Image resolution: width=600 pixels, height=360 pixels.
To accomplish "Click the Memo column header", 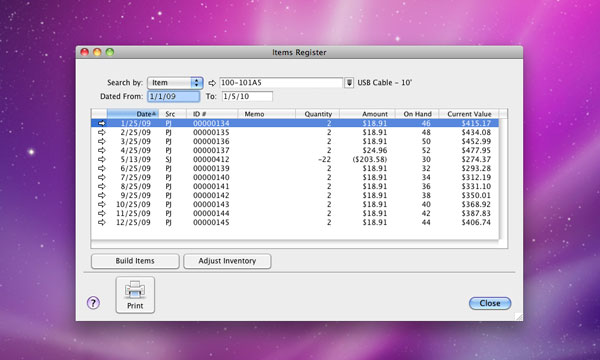I will tap(266, 114).
